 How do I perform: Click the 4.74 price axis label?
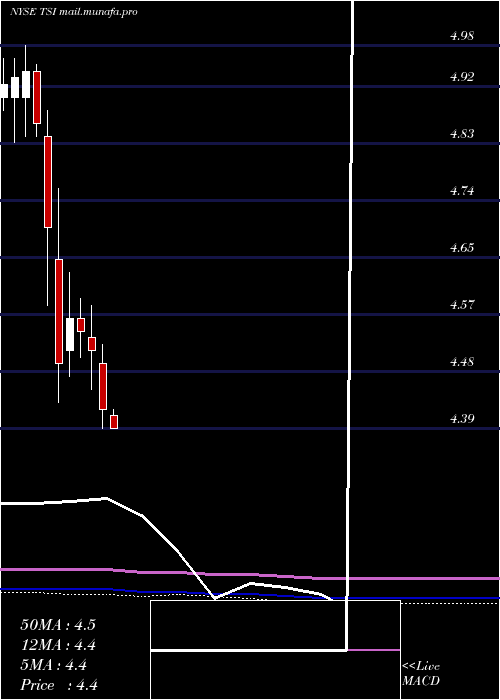(x=462, y=191)
